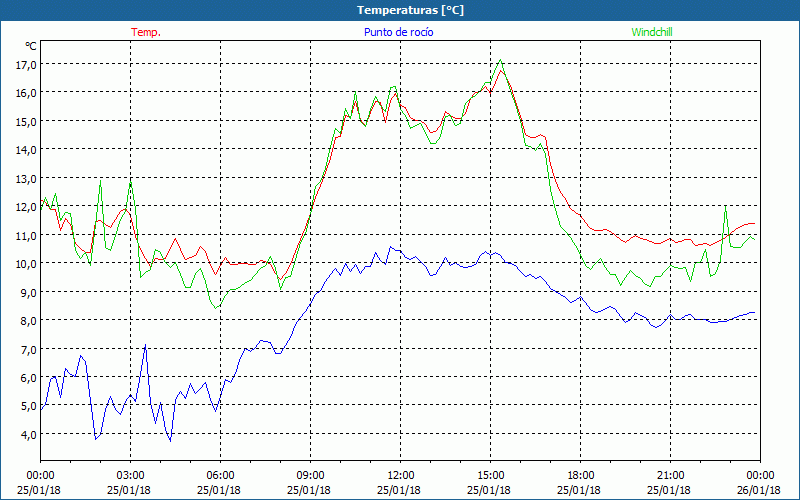The image size is (800, 500).
Task: Click the 5,0 y-axis value
Action: coord(29,406)
